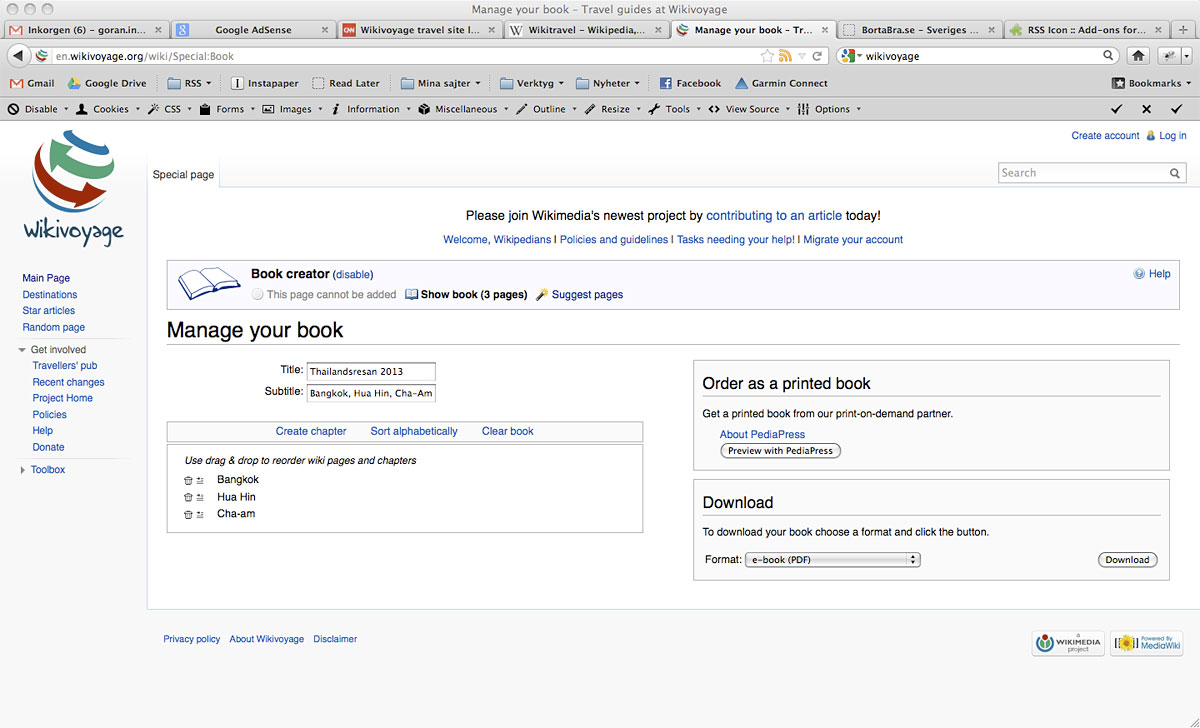Click the Wikivoyage logo
The image size is (1200, 728).
(73, 189)
